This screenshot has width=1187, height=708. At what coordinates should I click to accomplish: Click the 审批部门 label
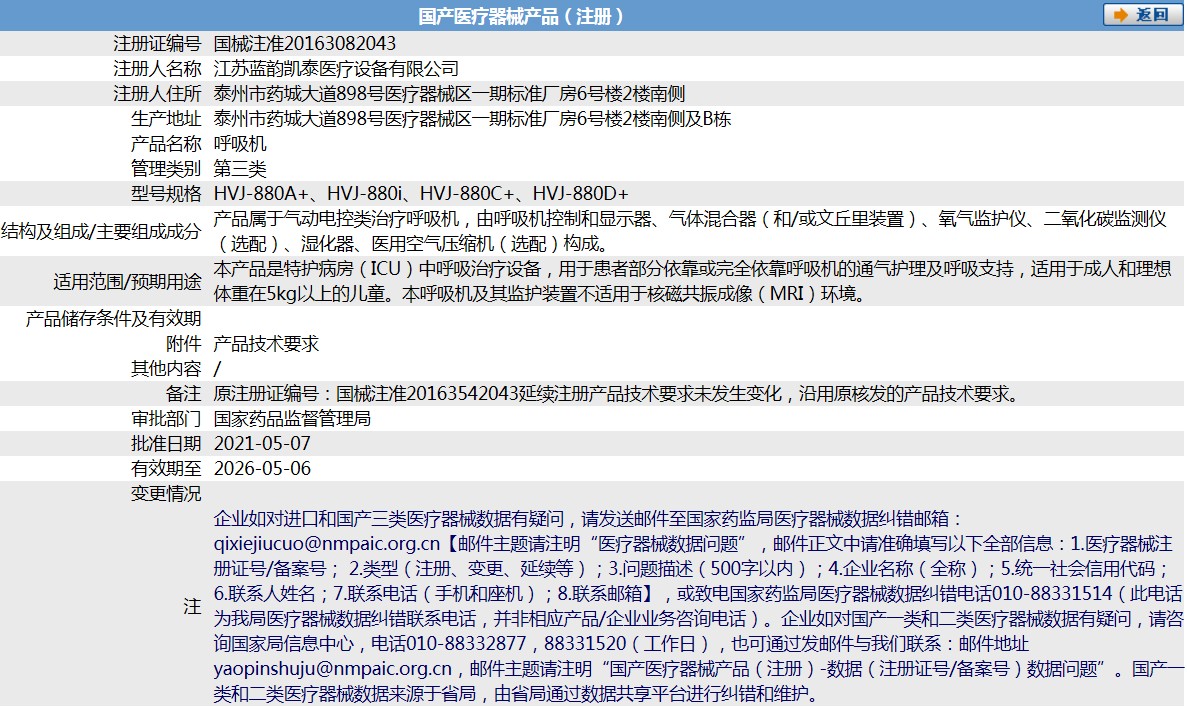167,419
